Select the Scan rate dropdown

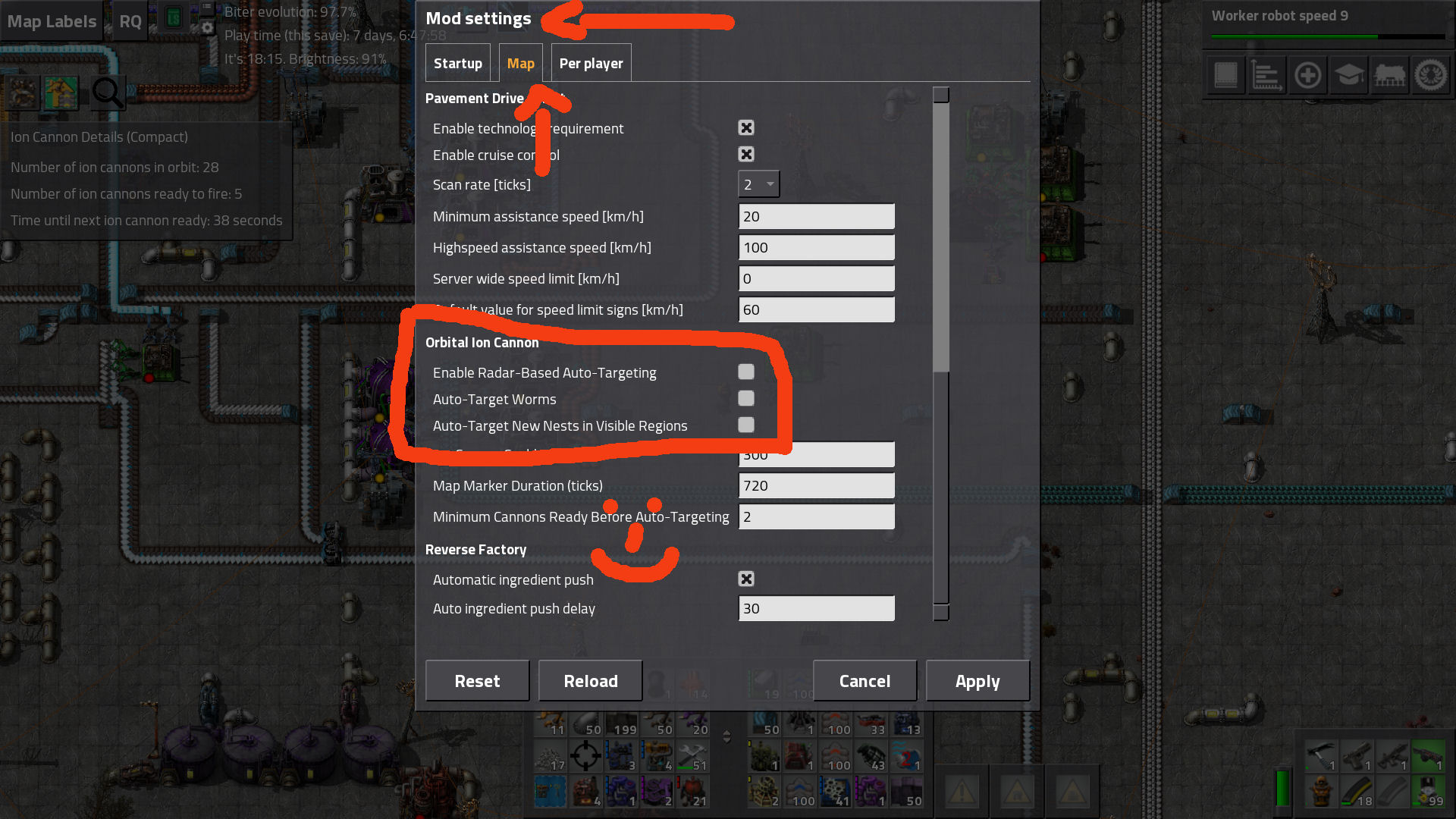click(x=756, y=184)
